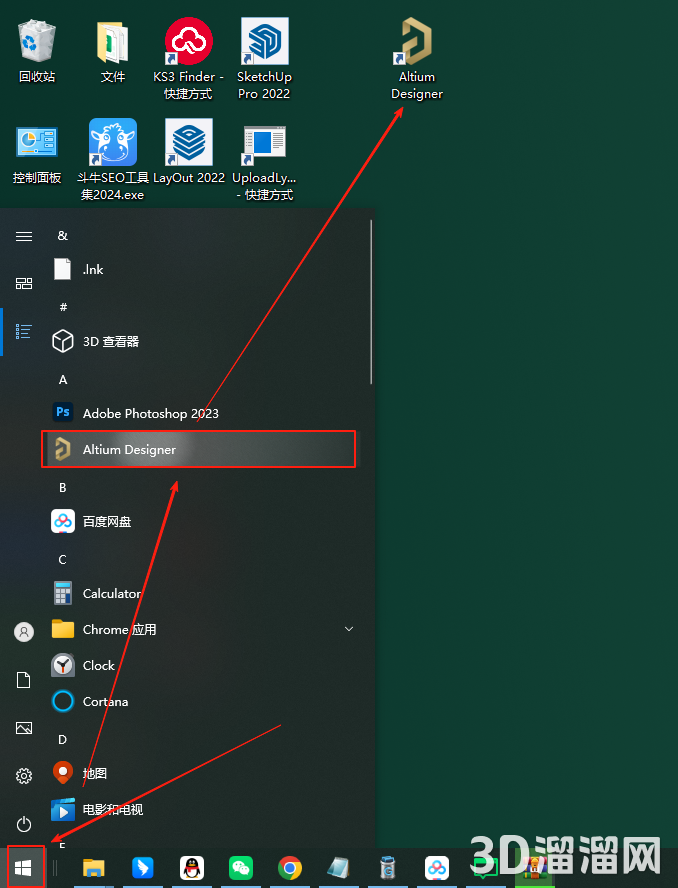Image resolution: width=678 pixels, height=888 pixels.
Task: Open Pictures from the Start sidebar
Action: [24, 728]
